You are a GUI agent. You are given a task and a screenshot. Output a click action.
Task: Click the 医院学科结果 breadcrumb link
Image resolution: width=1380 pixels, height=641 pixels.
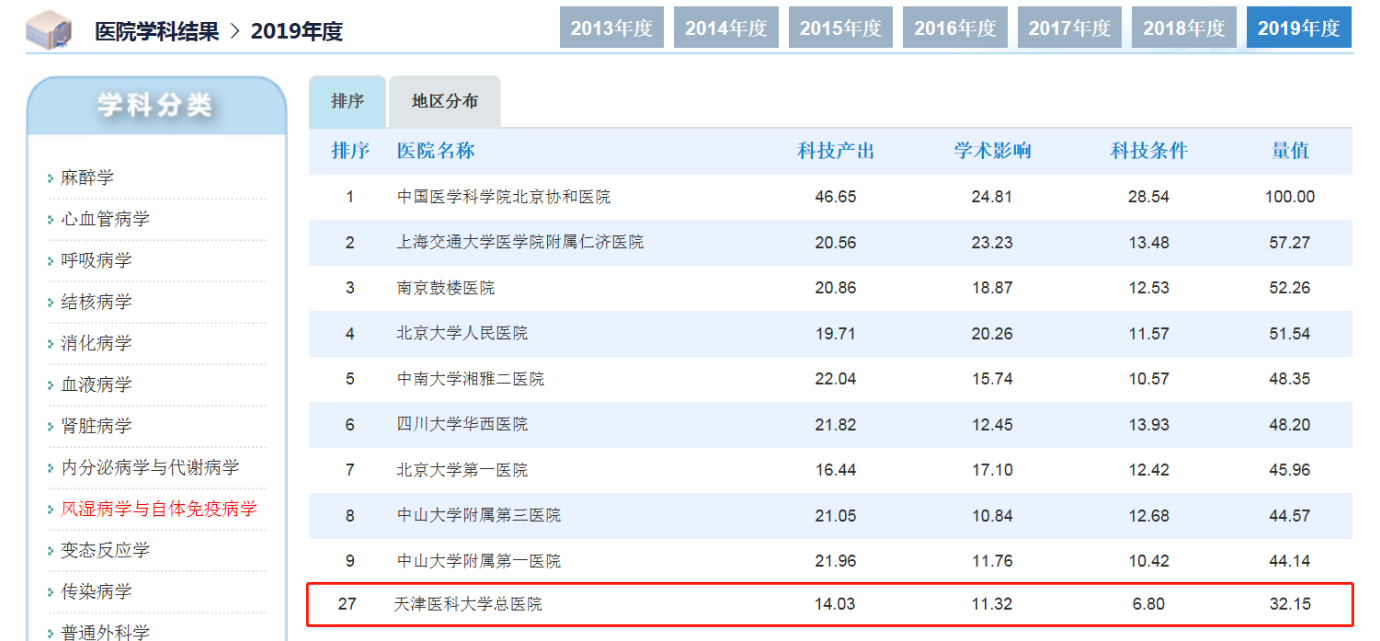157,31
